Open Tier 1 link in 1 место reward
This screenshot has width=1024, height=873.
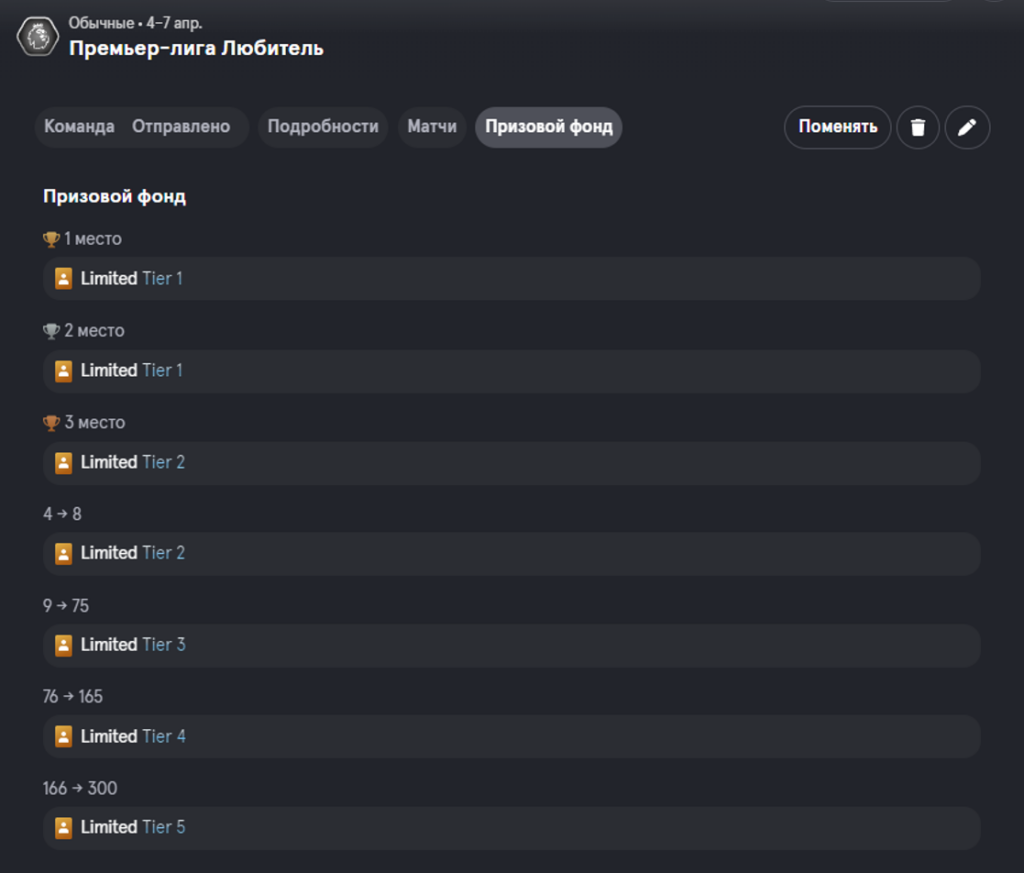point(163,278)
